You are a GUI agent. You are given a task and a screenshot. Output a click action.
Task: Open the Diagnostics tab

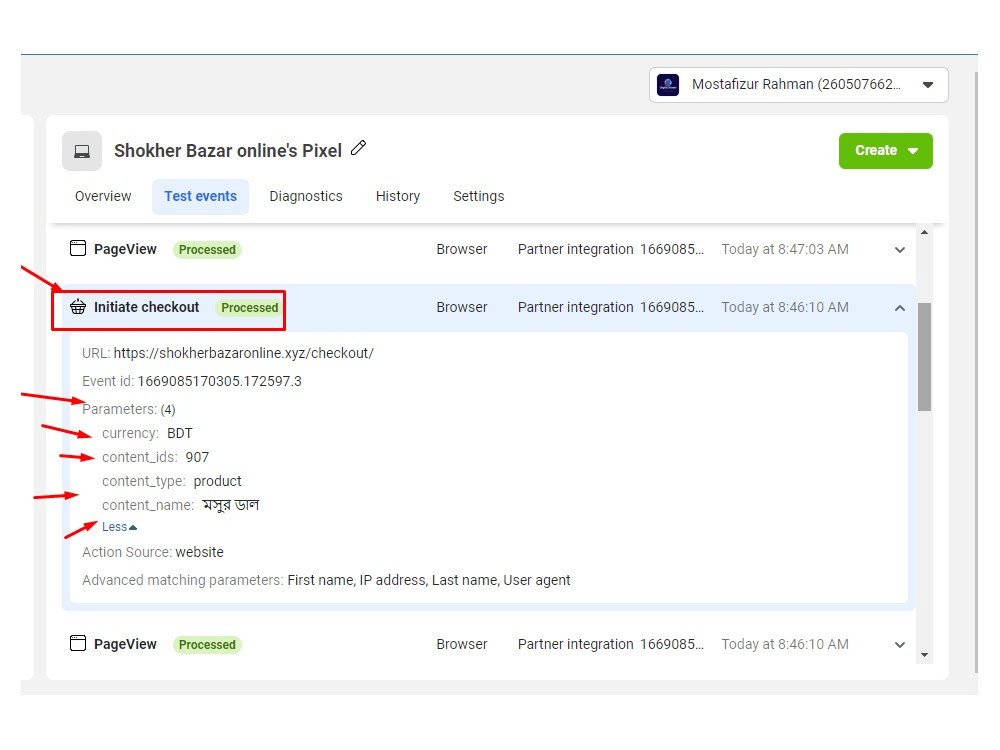pos(306,196)
